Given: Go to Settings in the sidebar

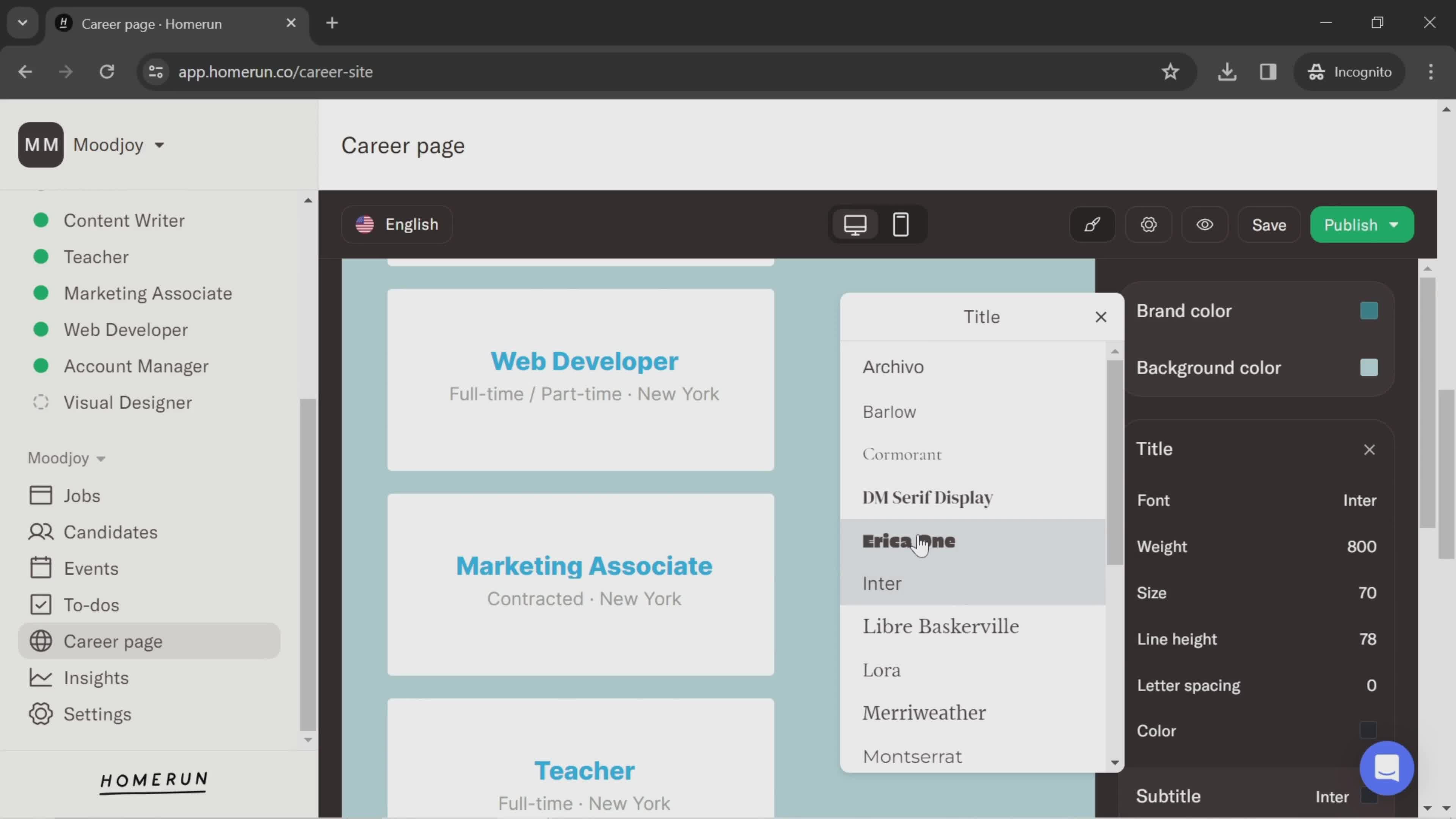Looking at the screenshot, I should click(x=97, y=714).
